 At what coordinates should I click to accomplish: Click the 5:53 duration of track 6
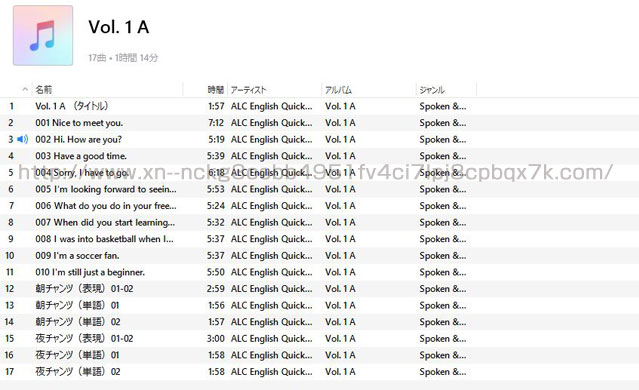[216, 189]
